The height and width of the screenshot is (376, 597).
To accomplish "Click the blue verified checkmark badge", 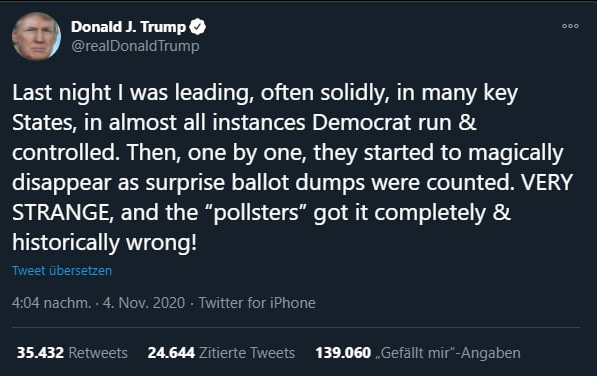I will coord(197,27).
